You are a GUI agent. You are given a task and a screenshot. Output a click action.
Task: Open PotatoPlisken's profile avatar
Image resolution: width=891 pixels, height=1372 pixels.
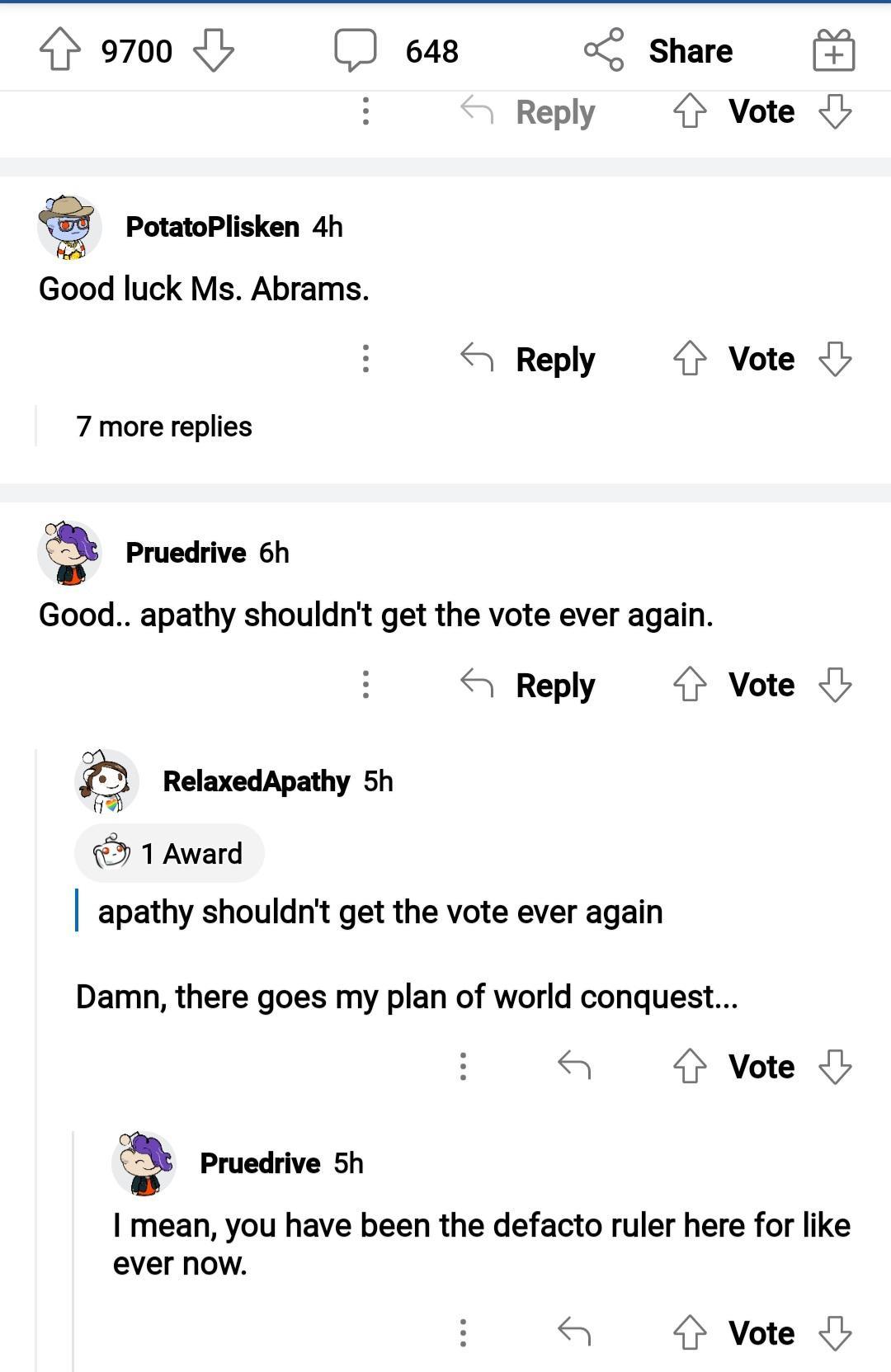click(70, 227)
